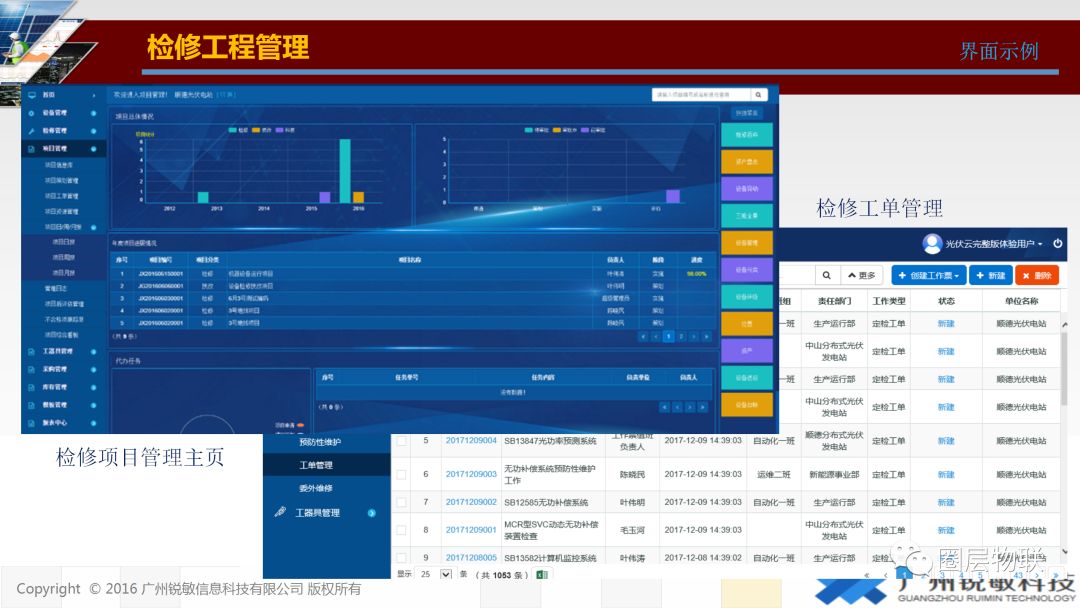This screenshot has height=608, width=1080.
Task: Click the work order list search magnifier
Action: 827,275
